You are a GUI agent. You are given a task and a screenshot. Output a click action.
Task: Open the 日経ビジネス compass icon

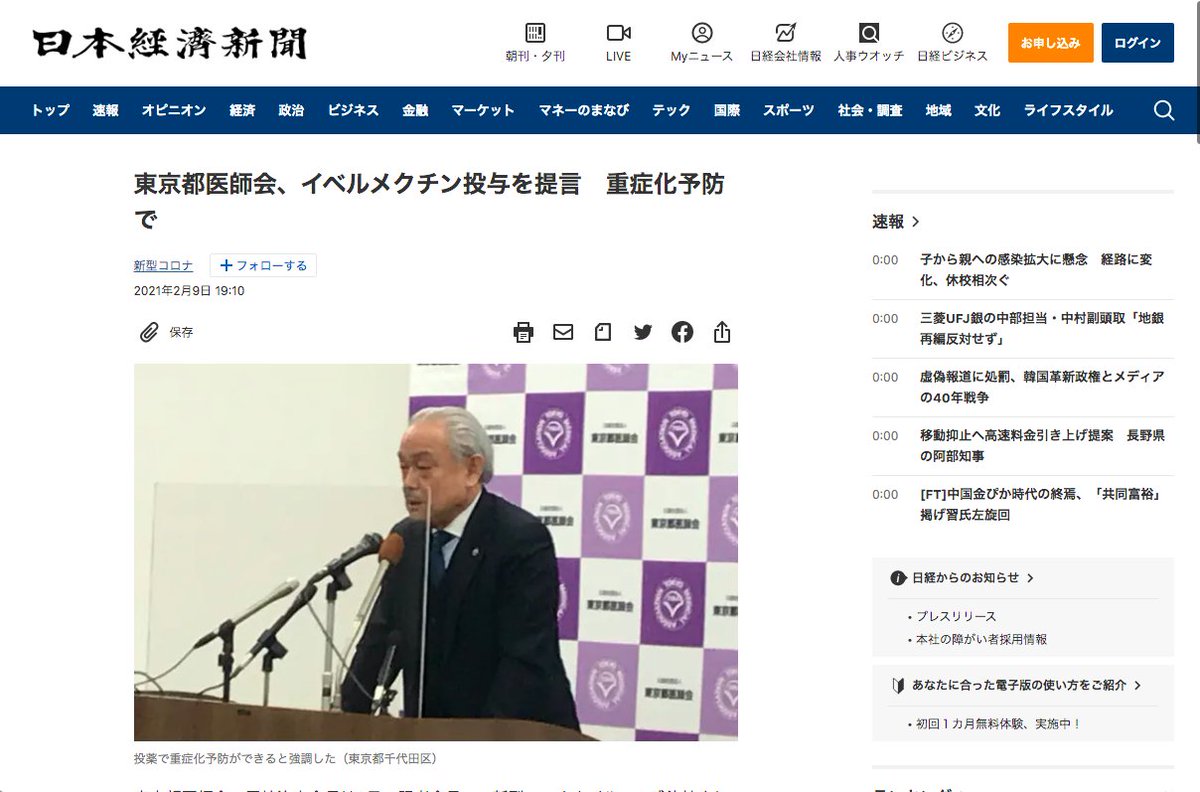click(952, 32)
